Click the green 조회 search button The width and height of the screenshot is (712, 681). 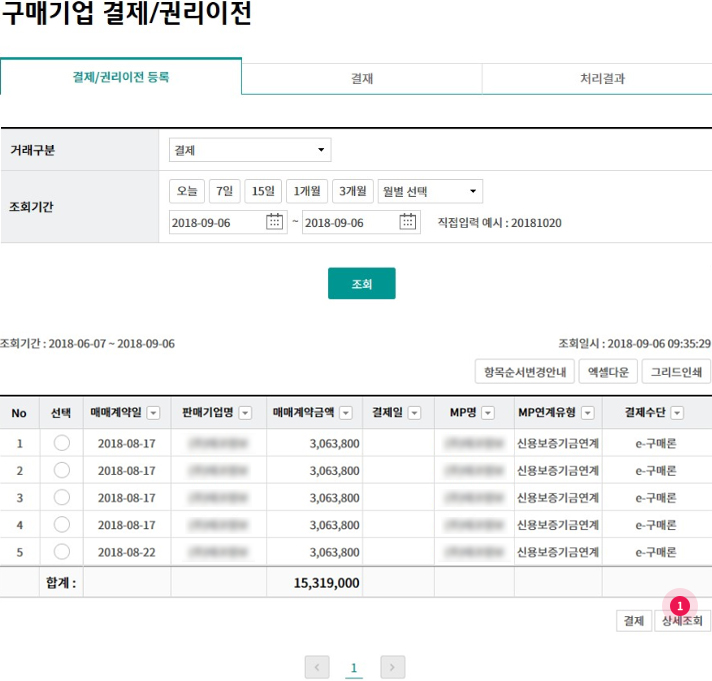coord(361,284)
